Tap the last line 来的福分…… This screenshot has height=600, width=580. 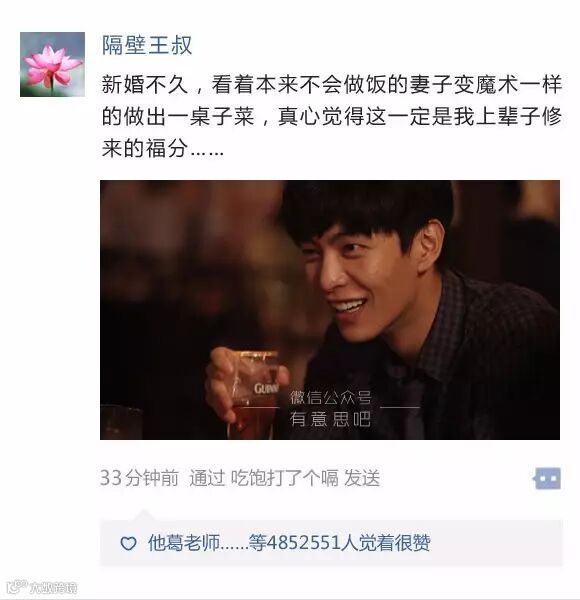[163, 148]
